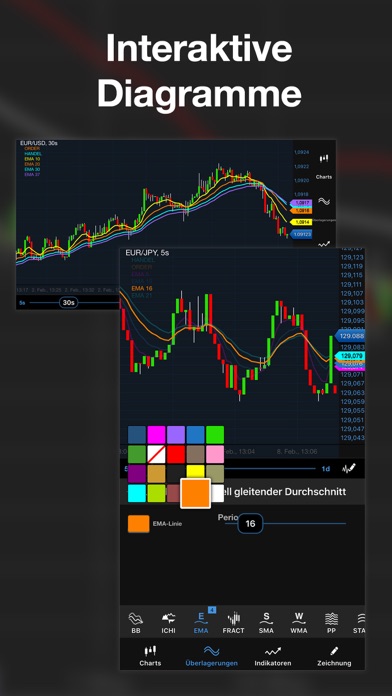
Task: Choose the no-color swatch with red slash
Action: pyautogui.click(x=156, y=454)
